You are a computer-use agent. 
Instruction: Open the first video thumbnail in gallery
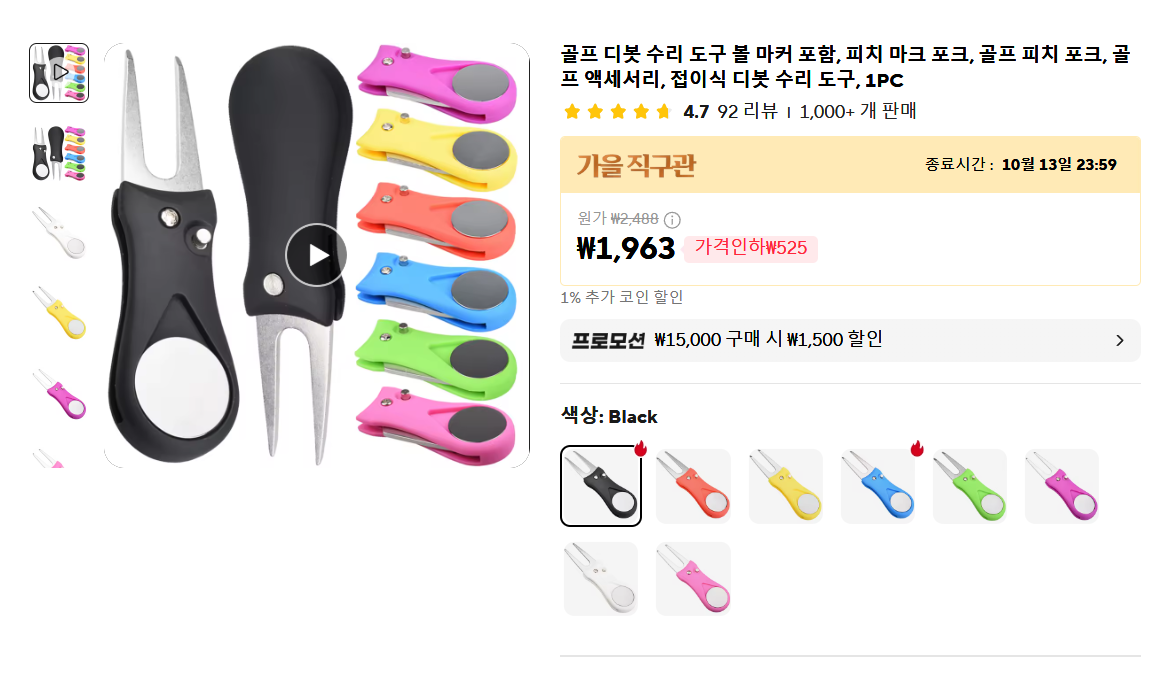coord(59,73)
